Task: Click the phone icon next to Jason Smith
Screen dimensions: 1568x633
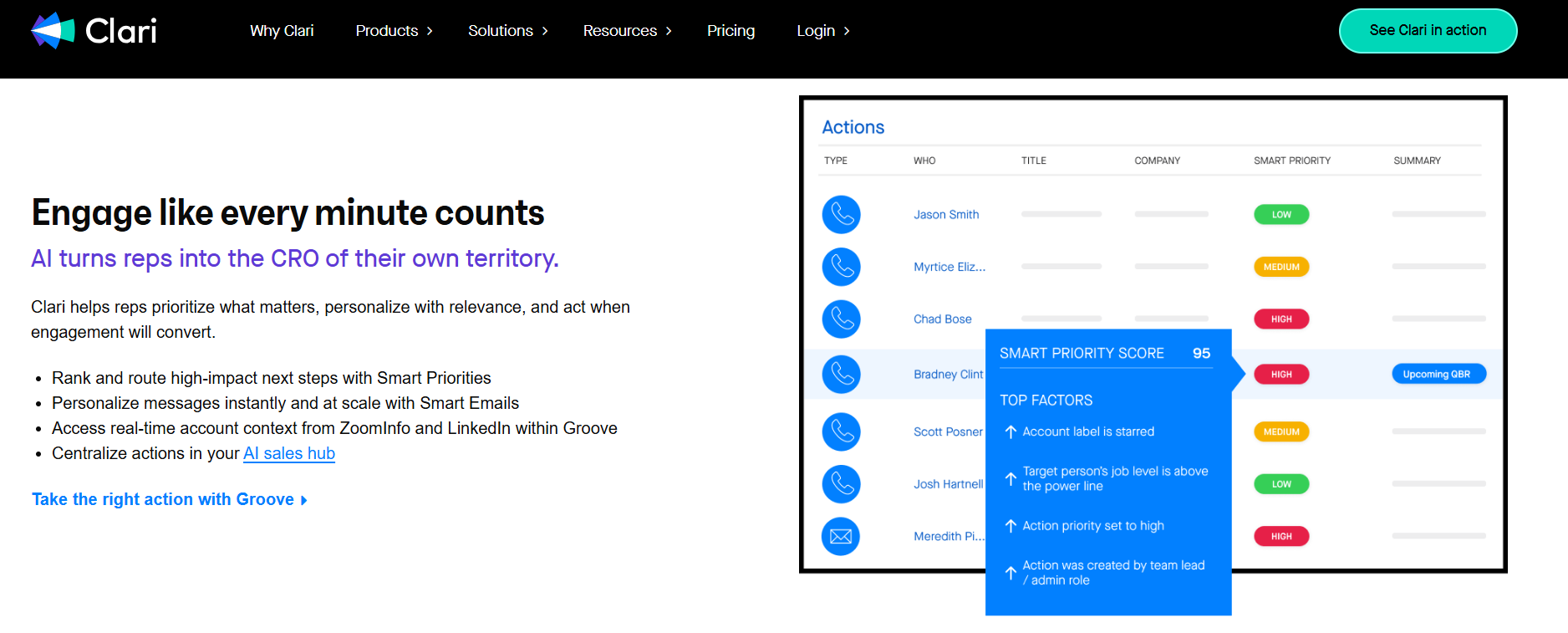Action: coord(841,215)
